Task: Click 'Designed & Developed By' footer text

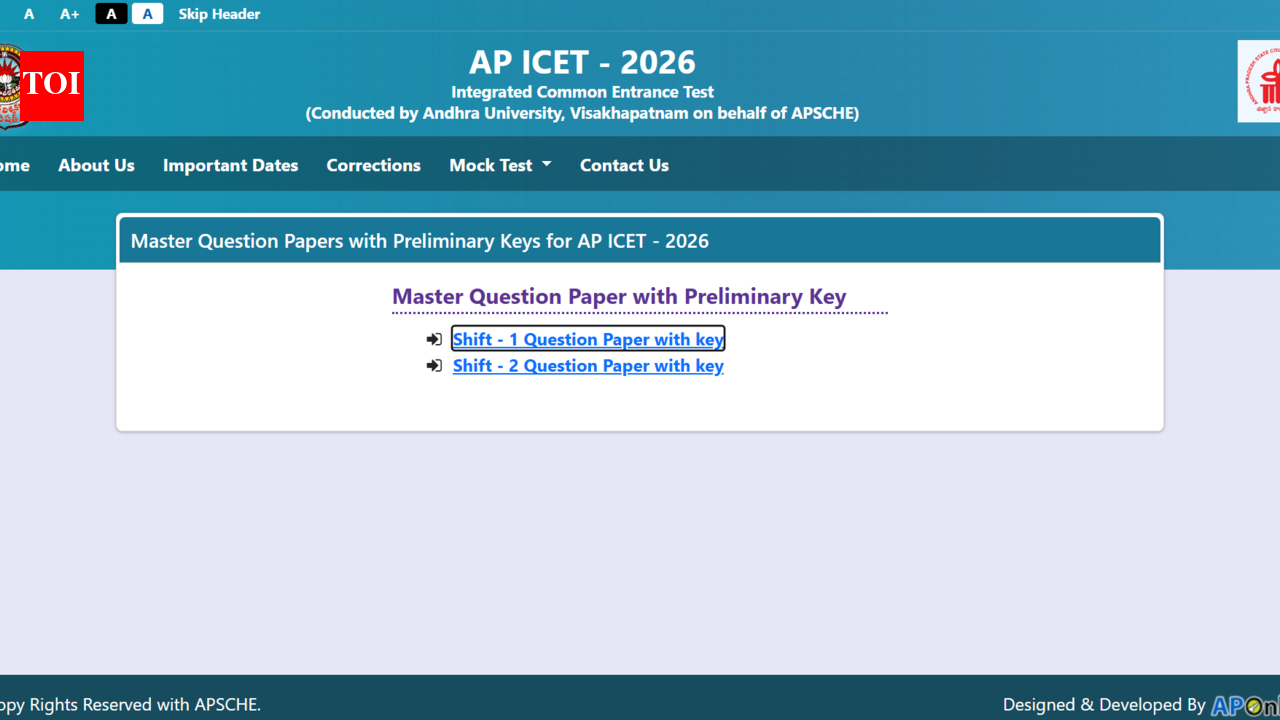Action: (x=1104, y=705)
